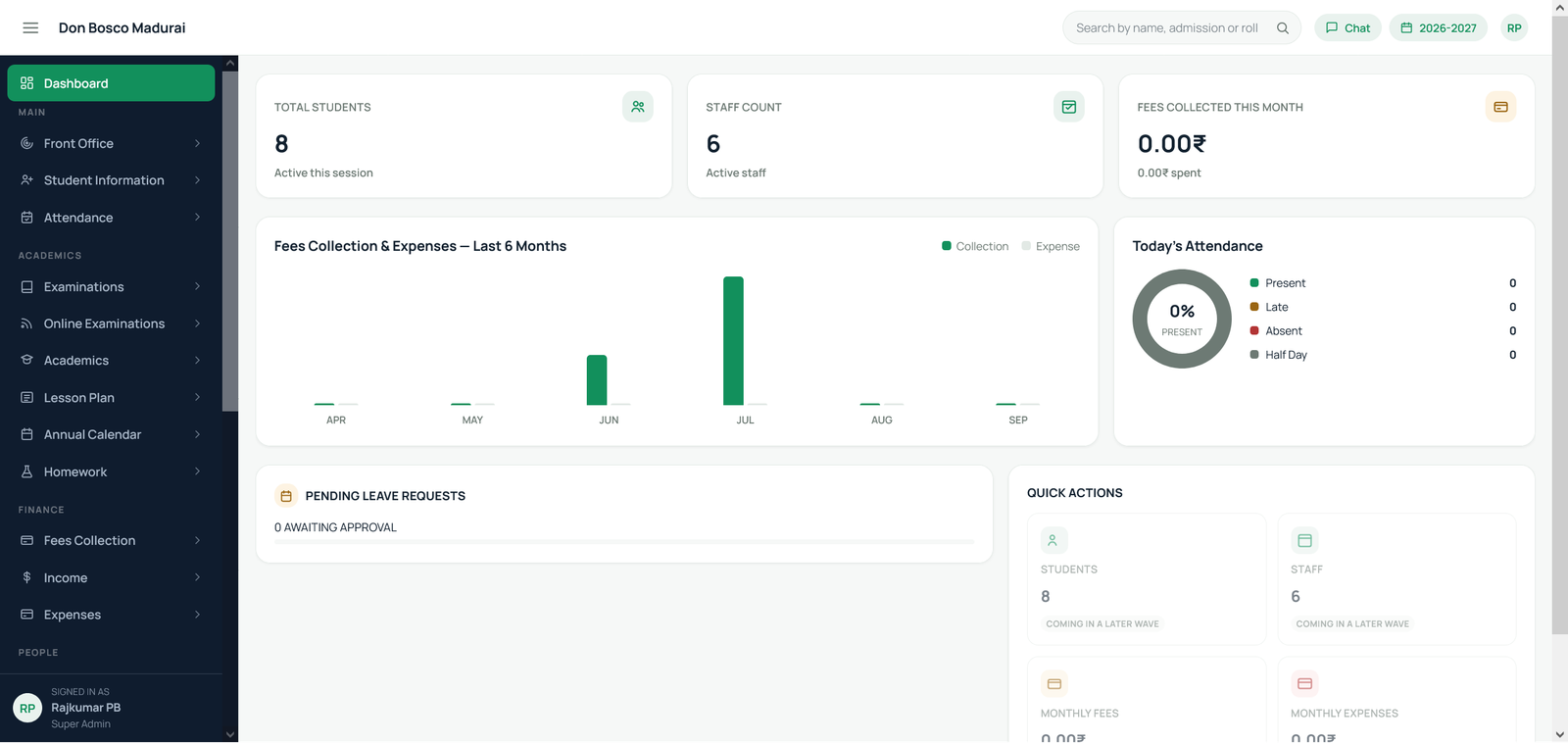Open the Staff quick action card
This screenshot has width=1568, height=743.
pyautogui.click(x=1396, y=579)
